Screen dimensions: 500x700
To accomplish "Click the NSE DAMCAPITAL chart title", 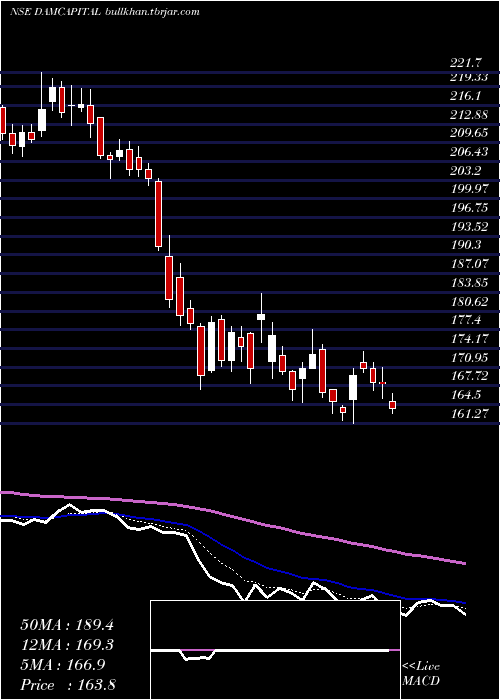I will pos(55,12).
